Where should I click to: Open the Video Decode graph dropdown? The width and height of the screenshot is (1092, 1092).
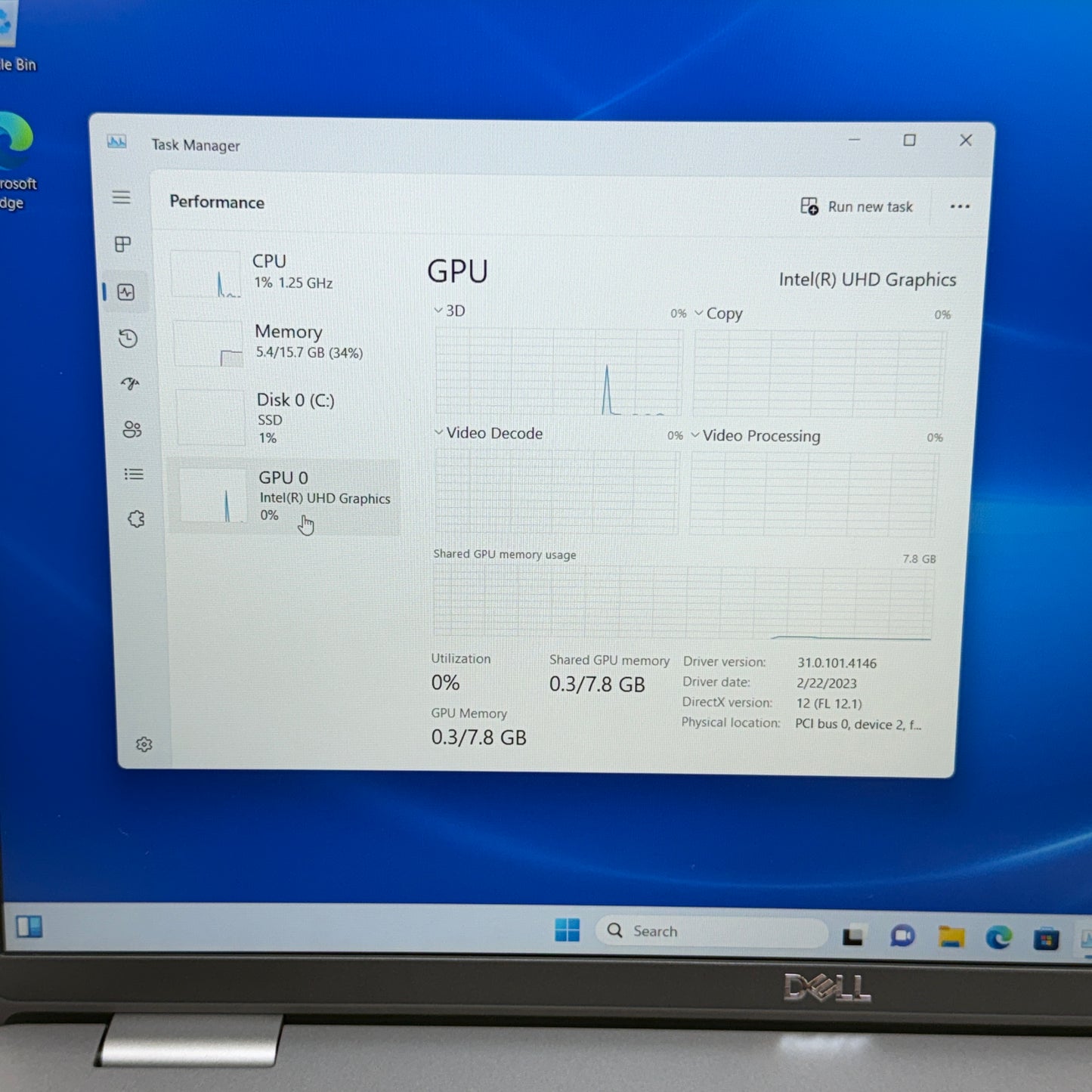[x=438, y=432]
